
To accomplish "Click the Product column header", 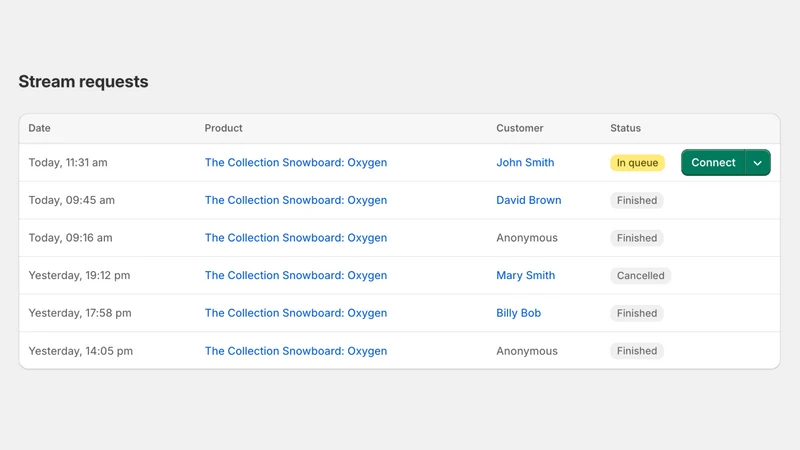I will pos(223,128).
